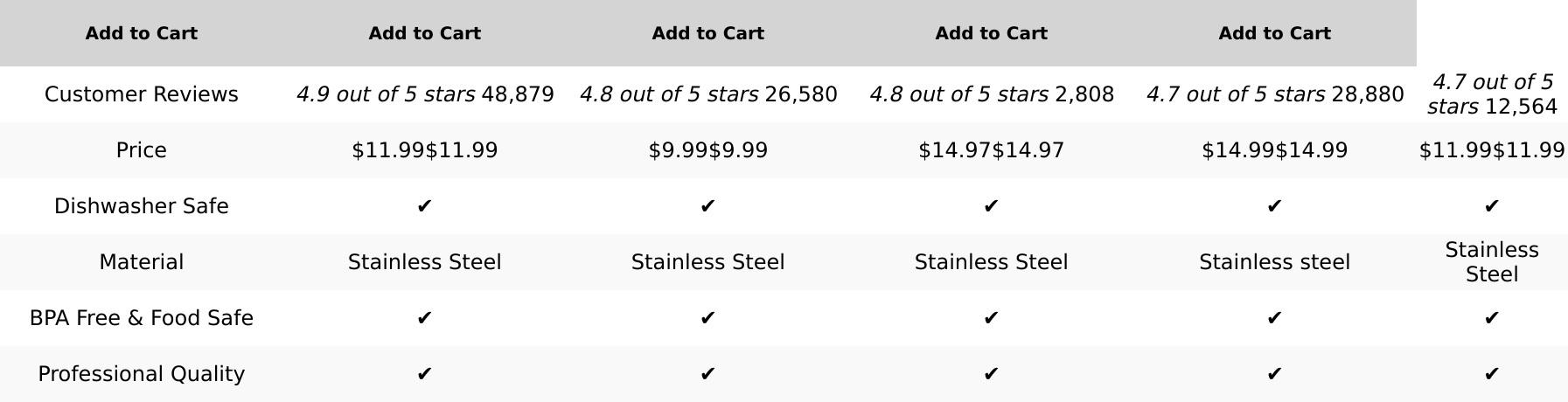Click Add to Cart above Customer Reviews label

141,33
